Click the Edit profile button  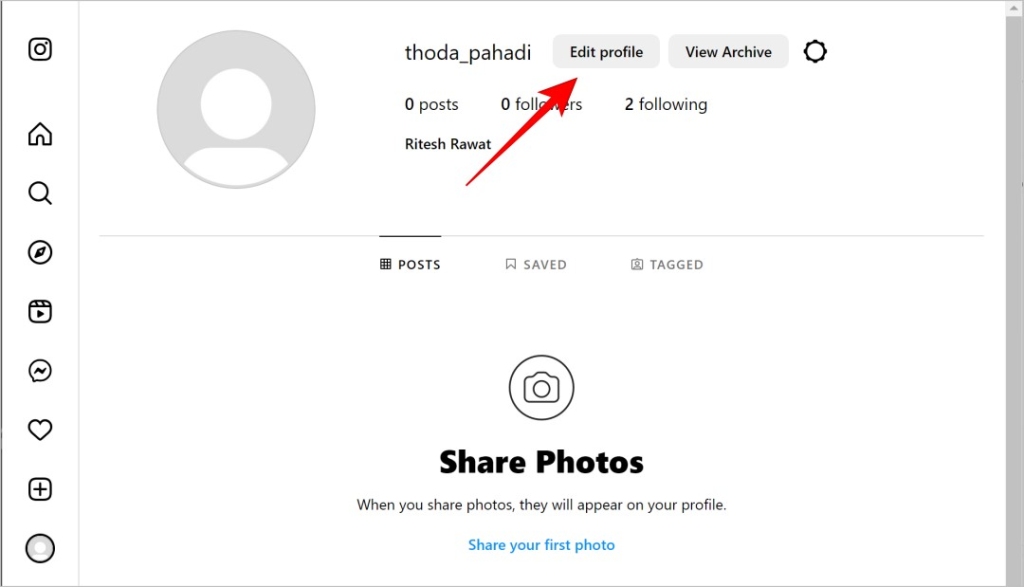[x=606, y=52]
